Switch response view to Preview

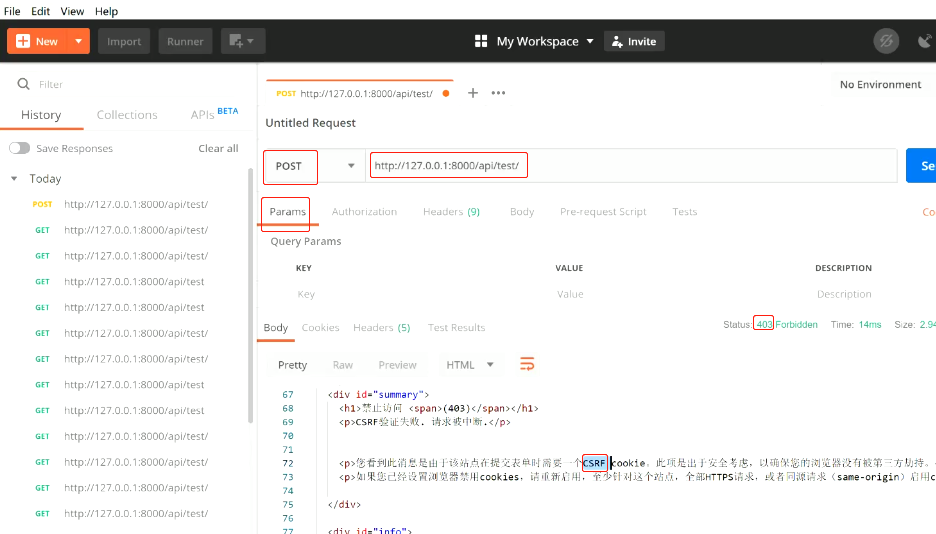point(398,365)
